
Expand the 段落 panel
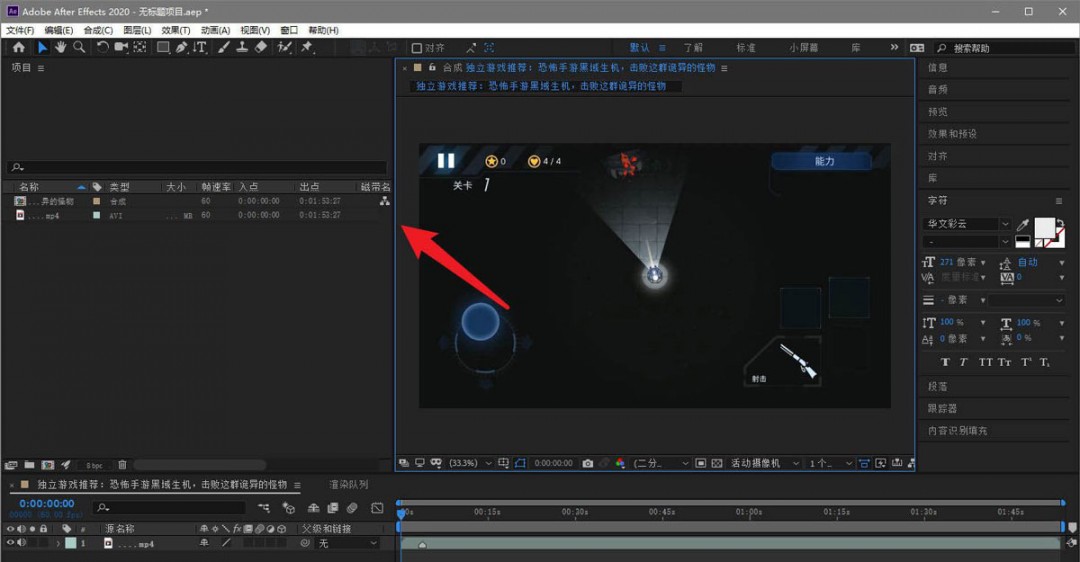coord(938,386)
